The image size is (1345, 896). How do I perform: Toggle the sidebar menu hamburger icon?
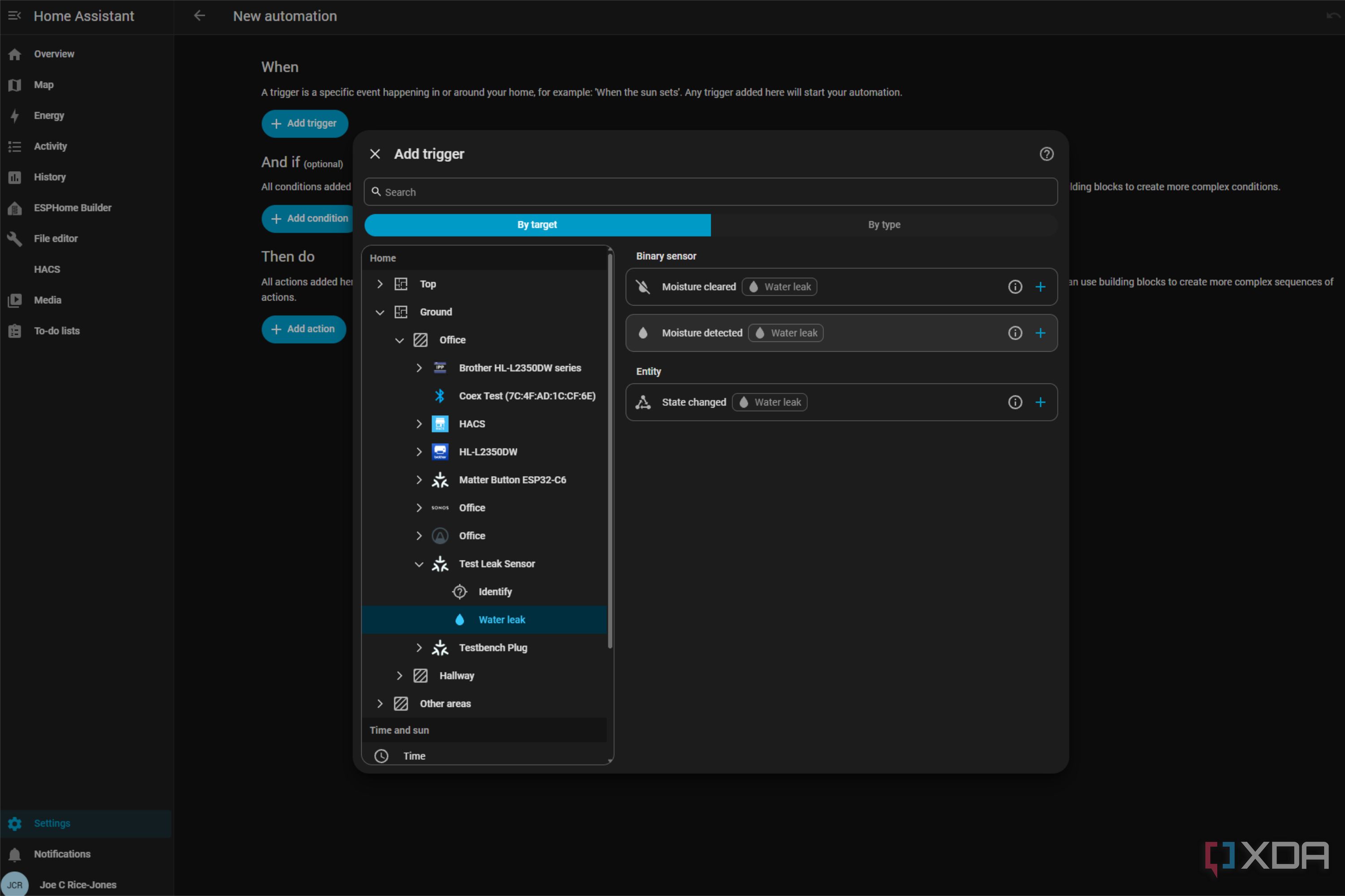click(x=14, y=16)
